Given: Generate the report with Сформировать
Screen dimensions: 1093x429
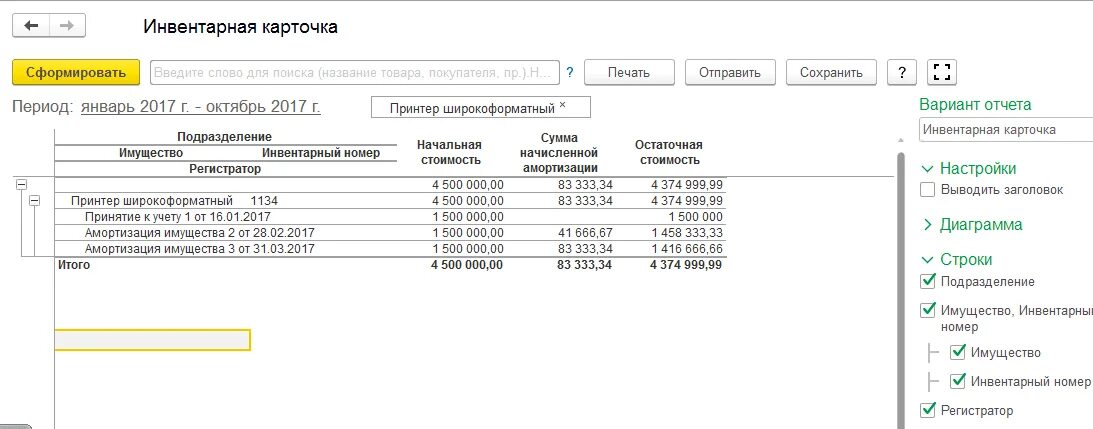Looking at the screenshot, I should [76, 72].
